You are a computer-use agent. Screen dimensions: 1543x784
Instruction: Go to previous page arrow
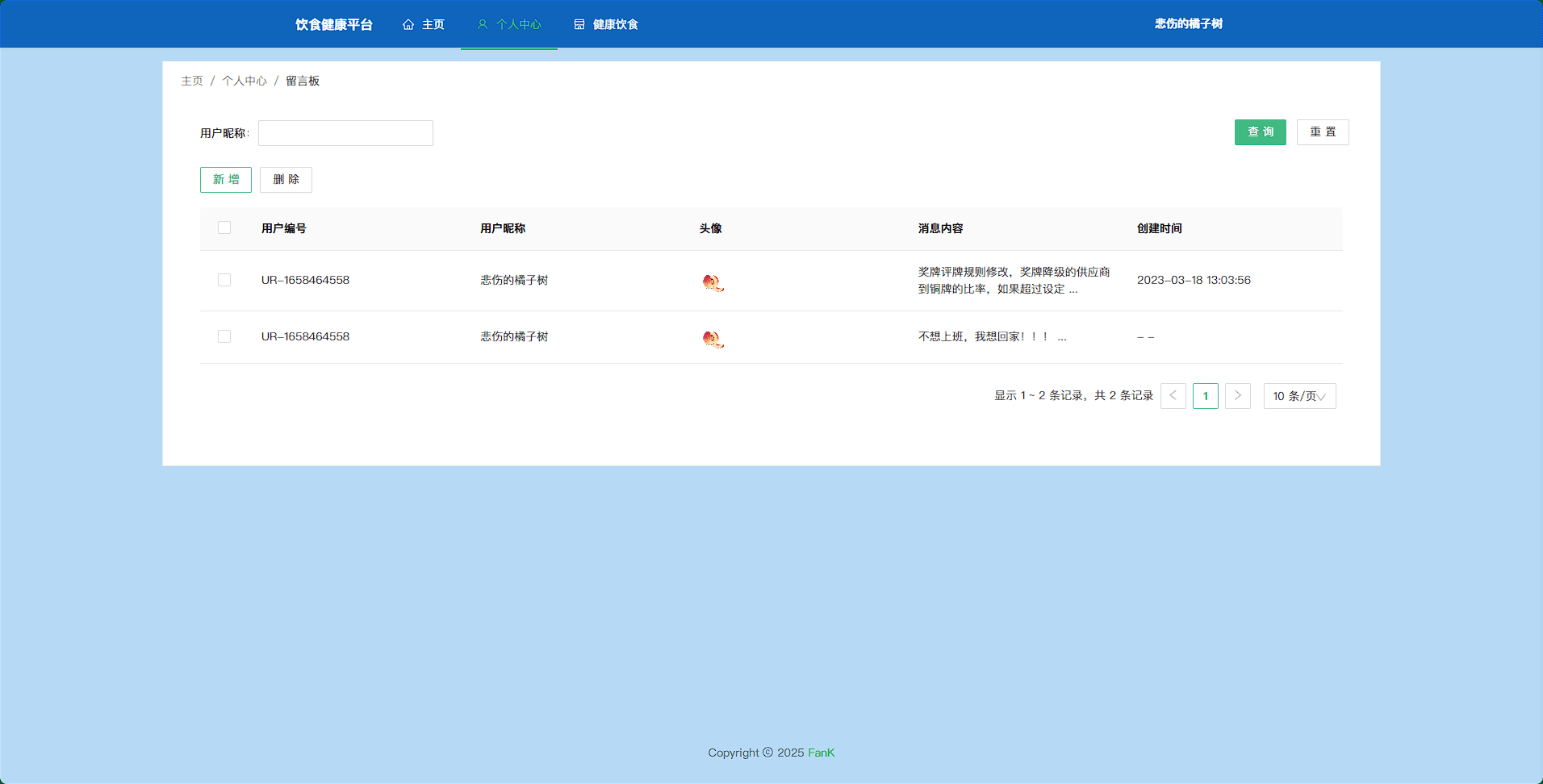pos(1173,396)
